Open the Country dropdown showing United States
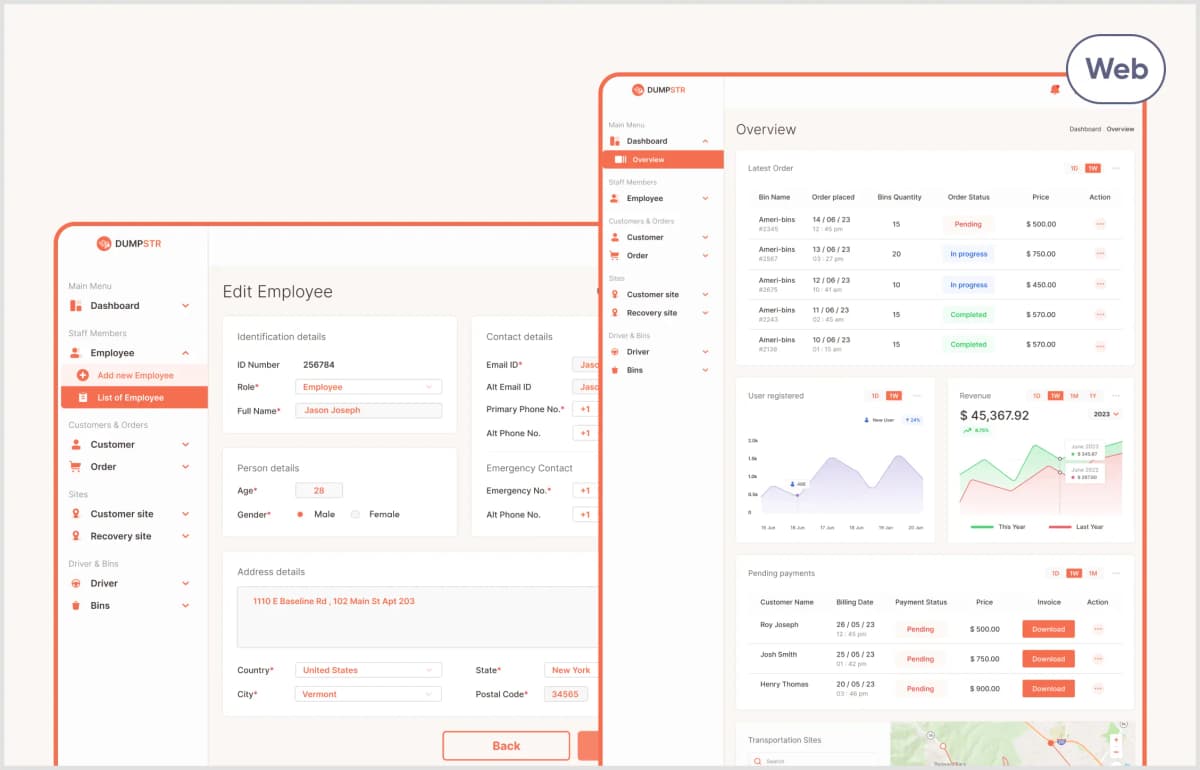The width and height of the screenshot is (1200, 770). [368, 670]
